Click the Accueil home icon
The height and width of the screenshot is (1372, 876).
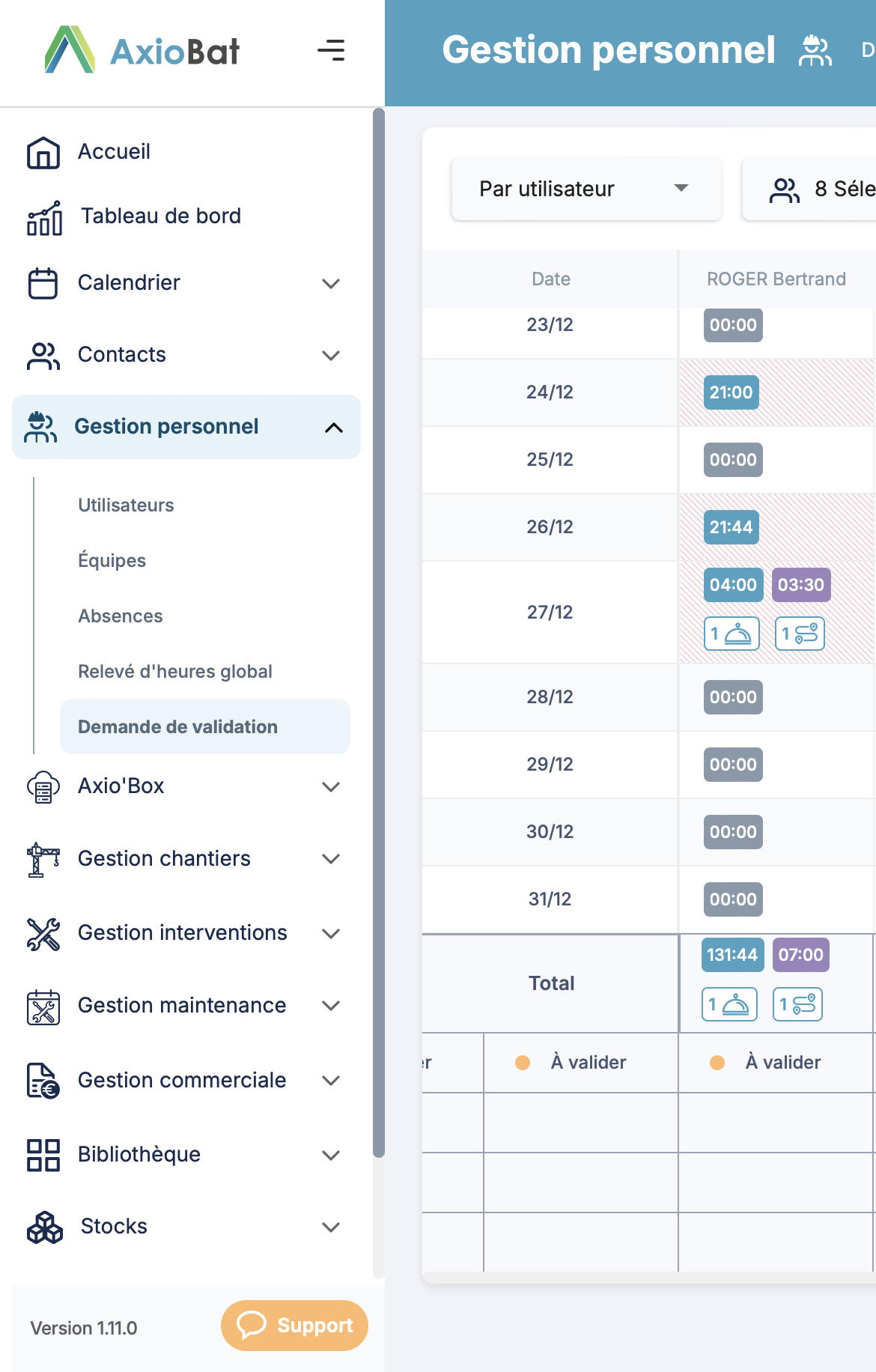pos(43,153)
